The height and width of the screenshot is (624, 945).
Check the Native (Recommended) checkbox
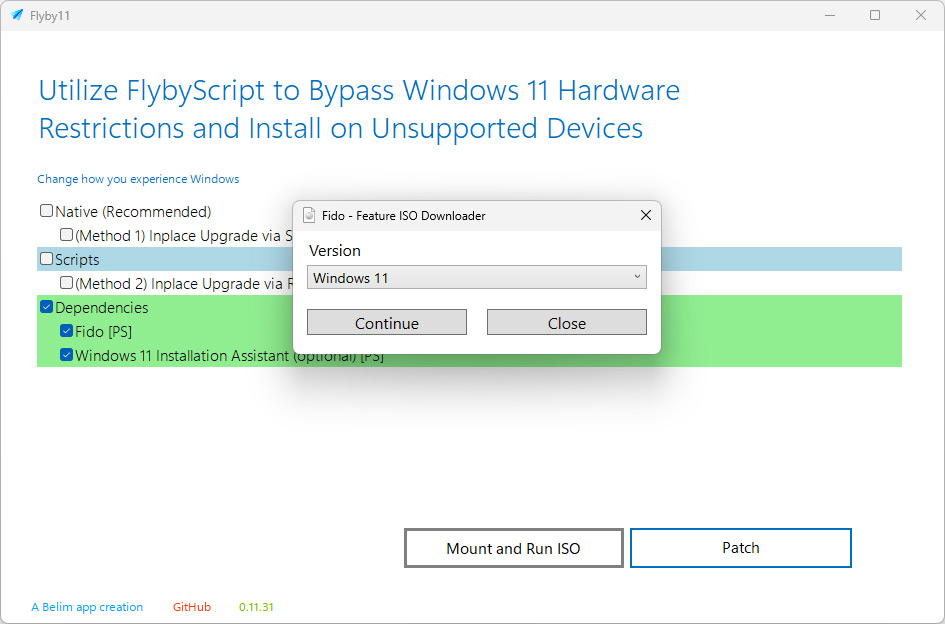click(x=46, y=211)
